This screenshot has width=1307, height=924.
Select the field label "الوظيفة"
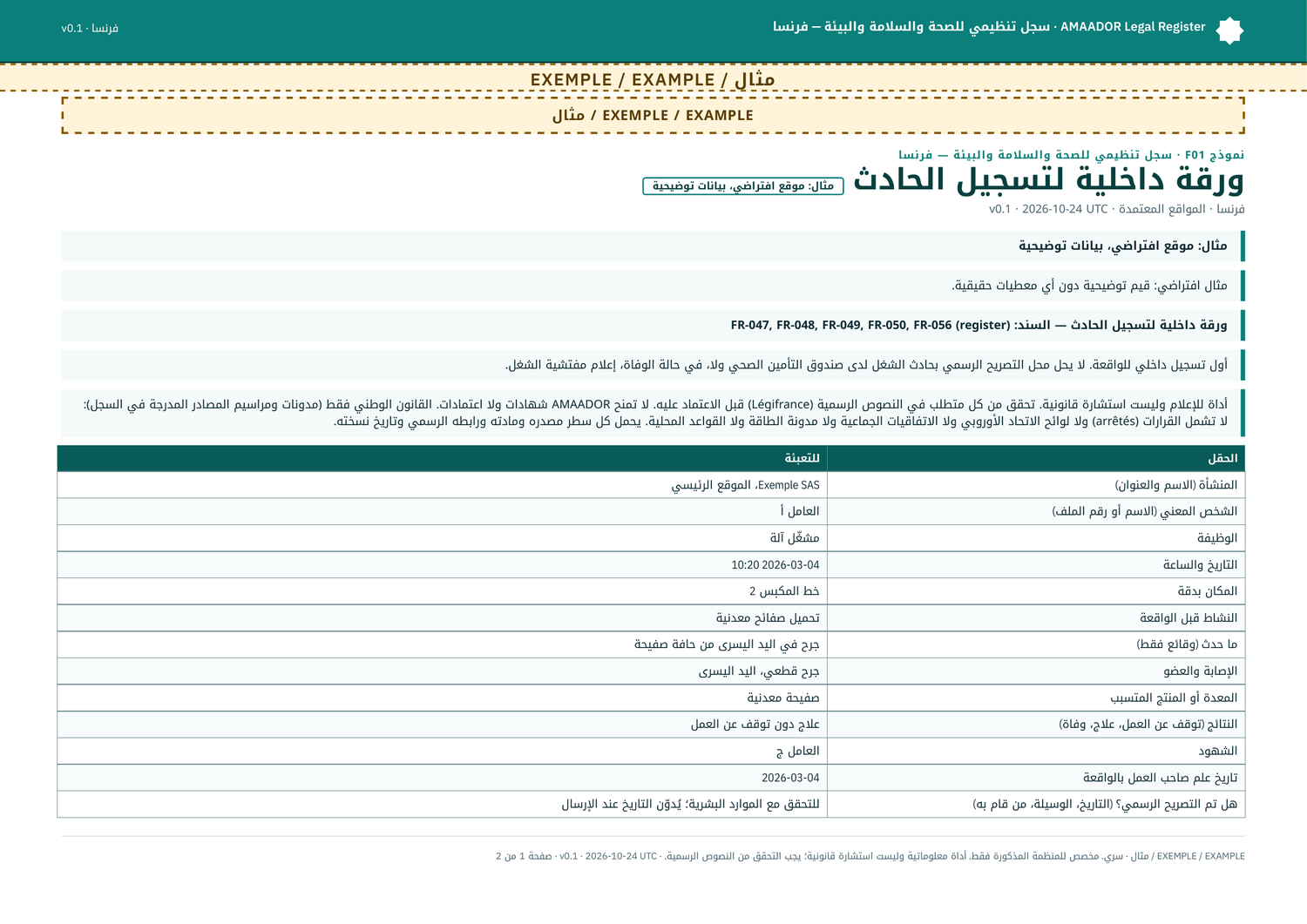[1217, 538]
